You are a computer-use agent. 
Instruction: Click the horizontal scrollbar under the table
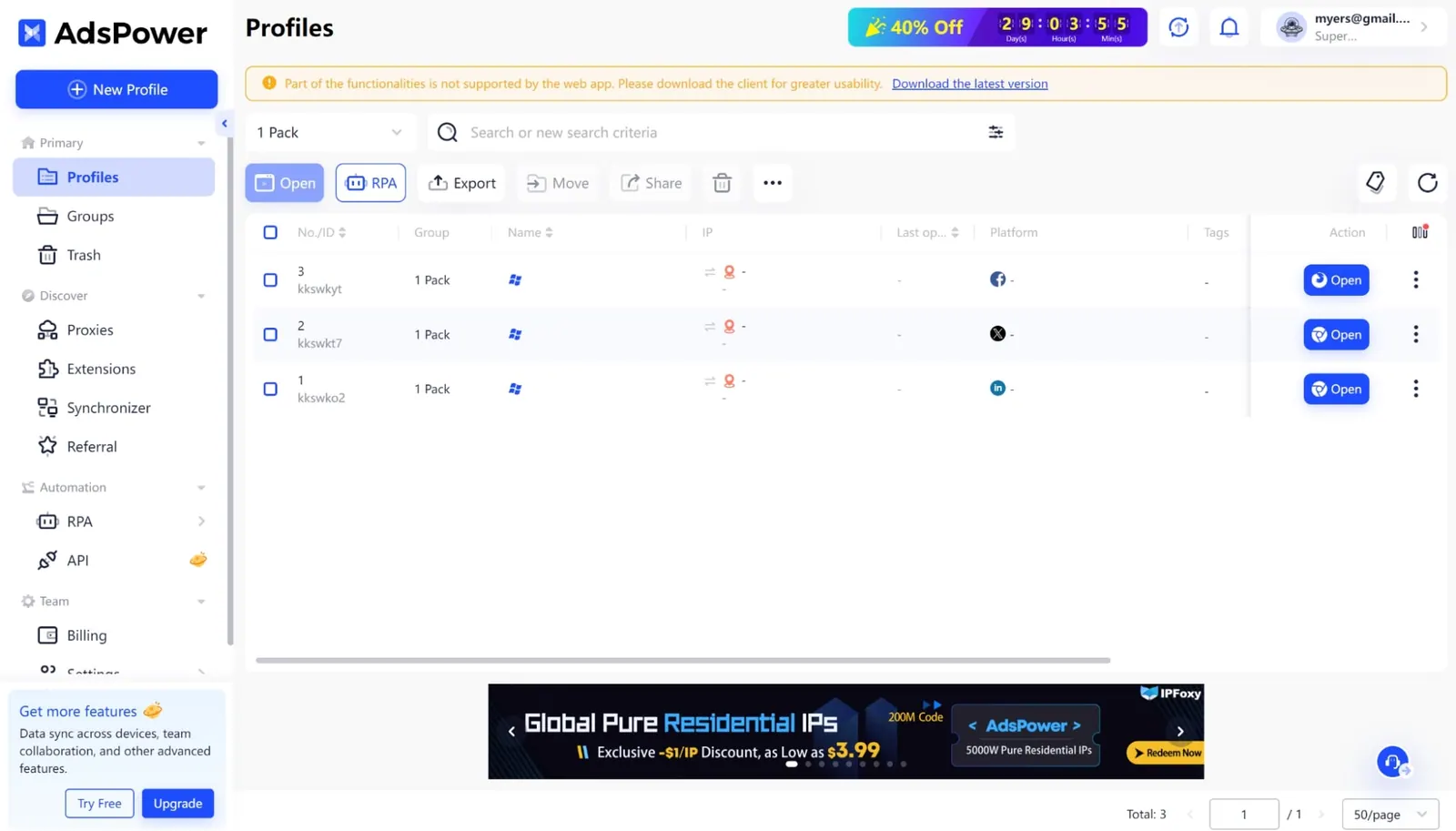coord(682,660)
